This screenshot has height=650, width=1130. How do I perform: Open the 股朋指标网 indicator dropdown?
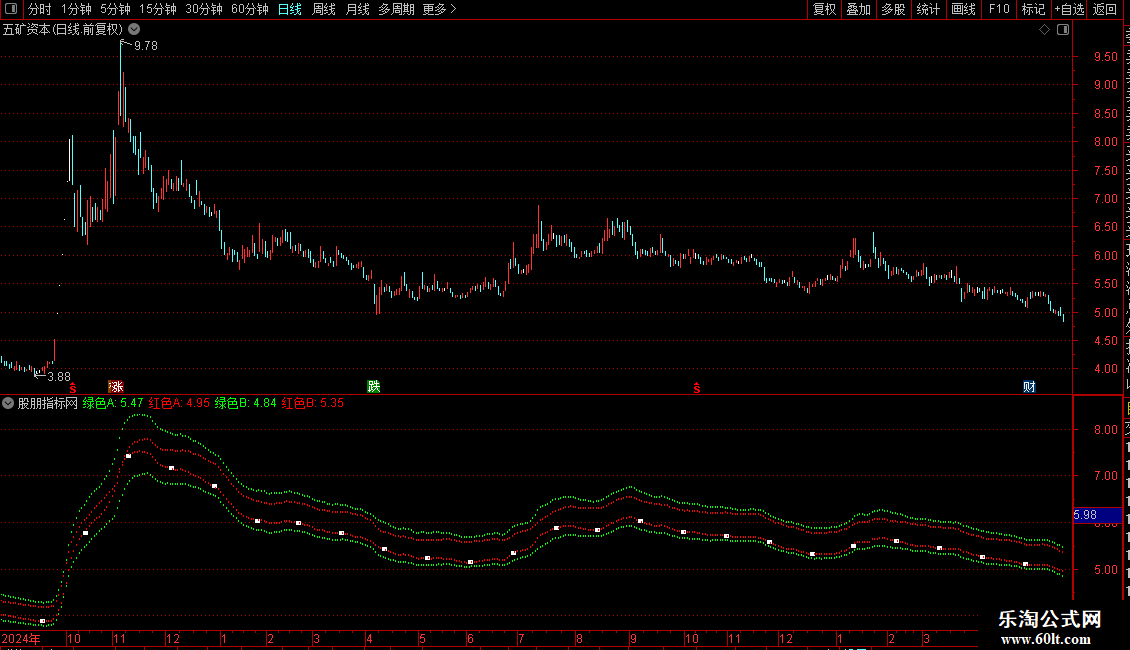[x=8, y=404]
